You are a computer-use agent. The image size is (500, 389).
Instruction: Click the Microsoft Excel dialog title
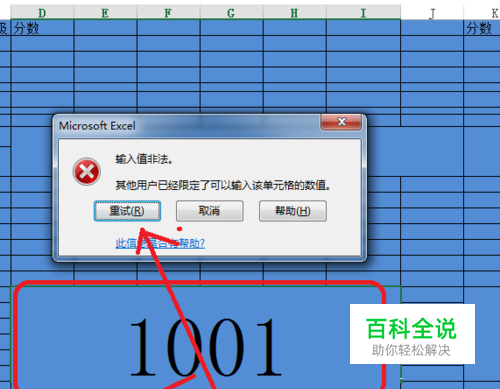tap(97, 126)
